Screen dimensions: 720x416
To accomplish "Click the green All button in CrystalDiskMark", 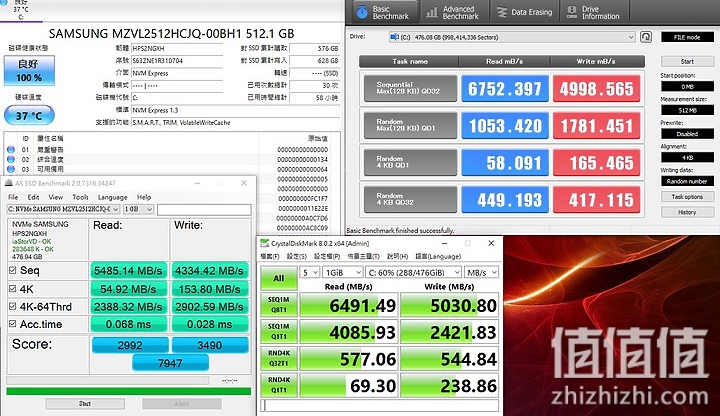I will click(279, 278).
